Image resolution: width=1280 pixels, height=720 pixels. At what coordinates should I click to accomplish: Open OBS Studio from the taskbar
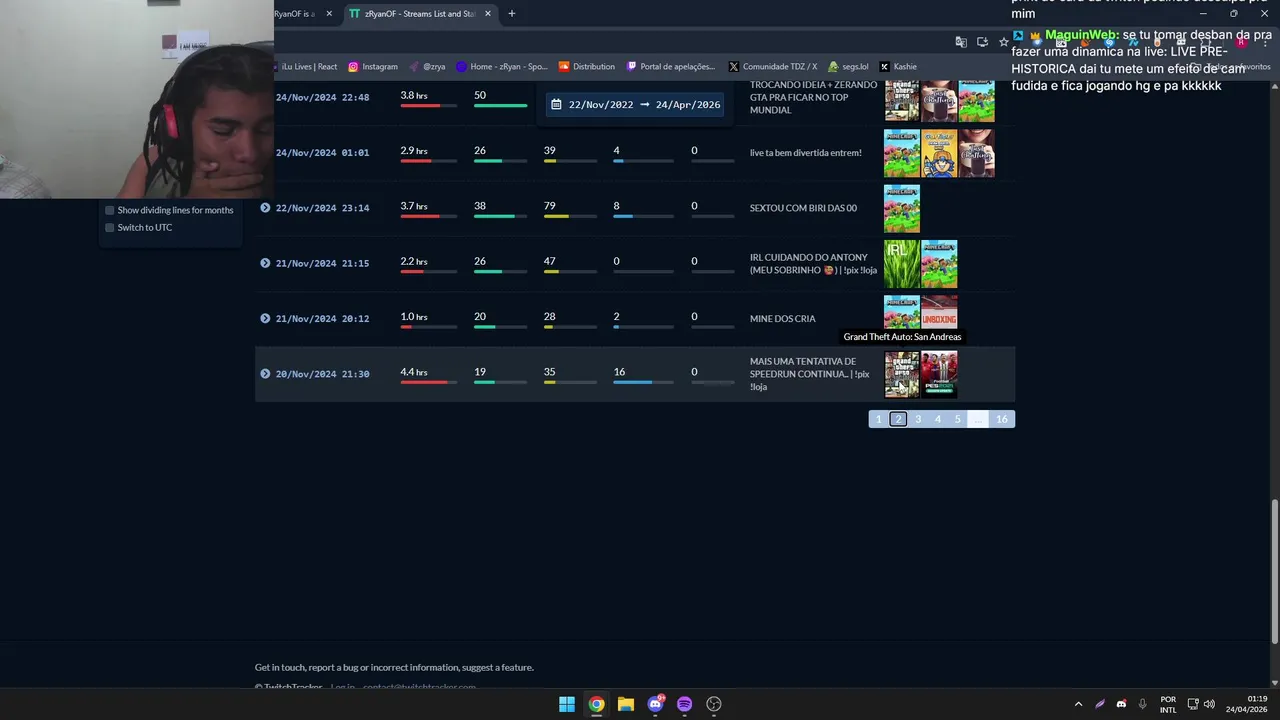(714, 704)
